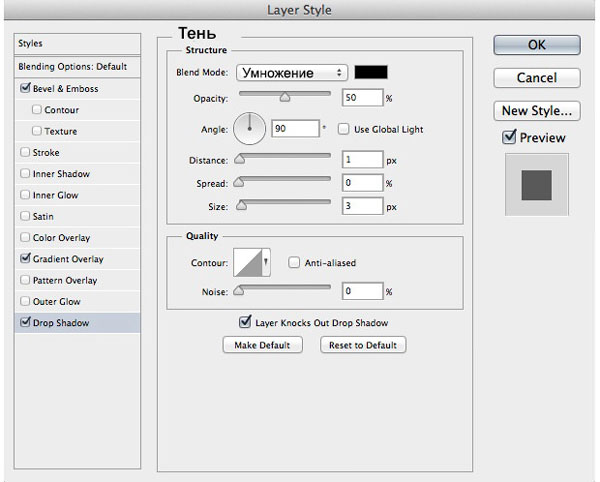
Task: Select the Bevel & Emboss row label
Action: pyautogui.click(x=65, y=89)
